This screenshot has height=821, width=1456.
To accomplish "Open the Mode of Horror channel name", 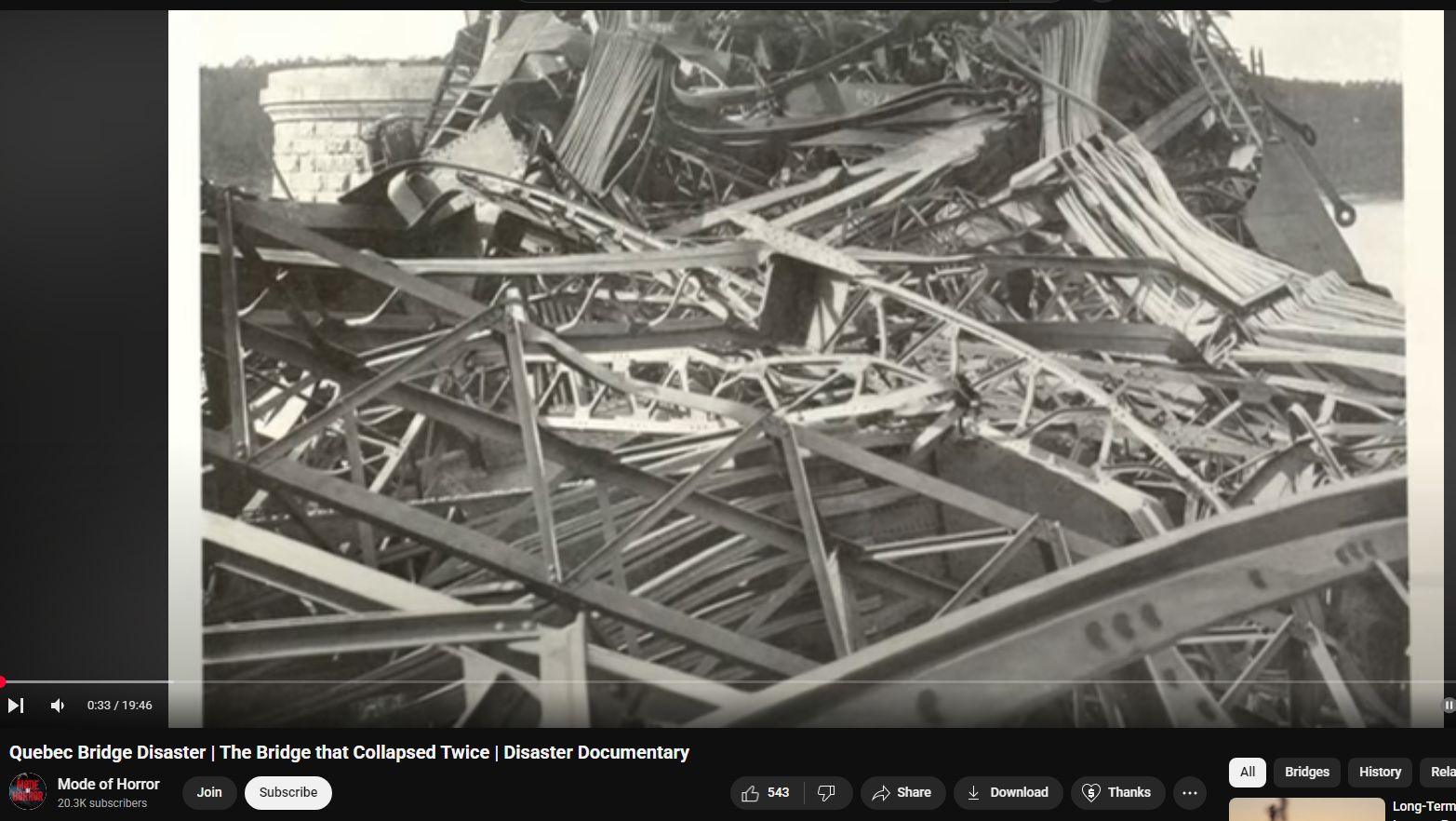I will pyautogui.click(x=109, y=784).
